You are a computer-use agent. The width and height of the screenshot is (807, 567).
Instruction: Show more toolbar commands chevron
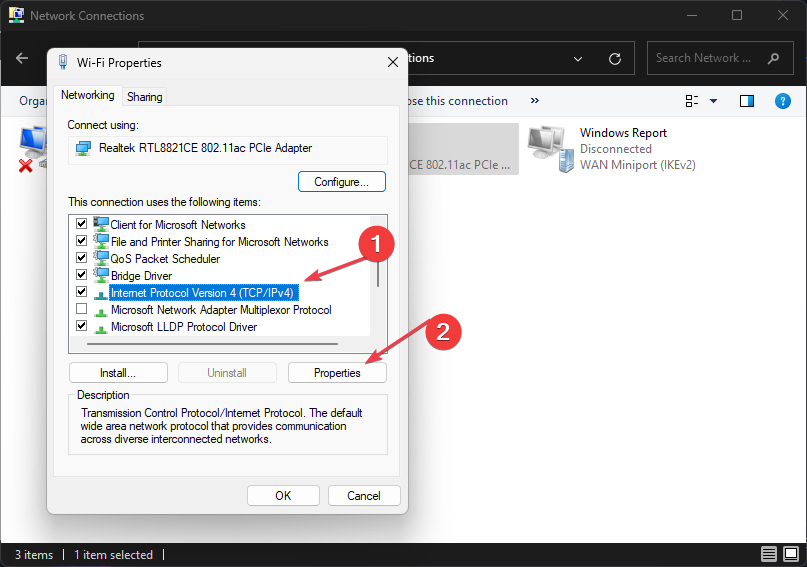pos(535,100)
